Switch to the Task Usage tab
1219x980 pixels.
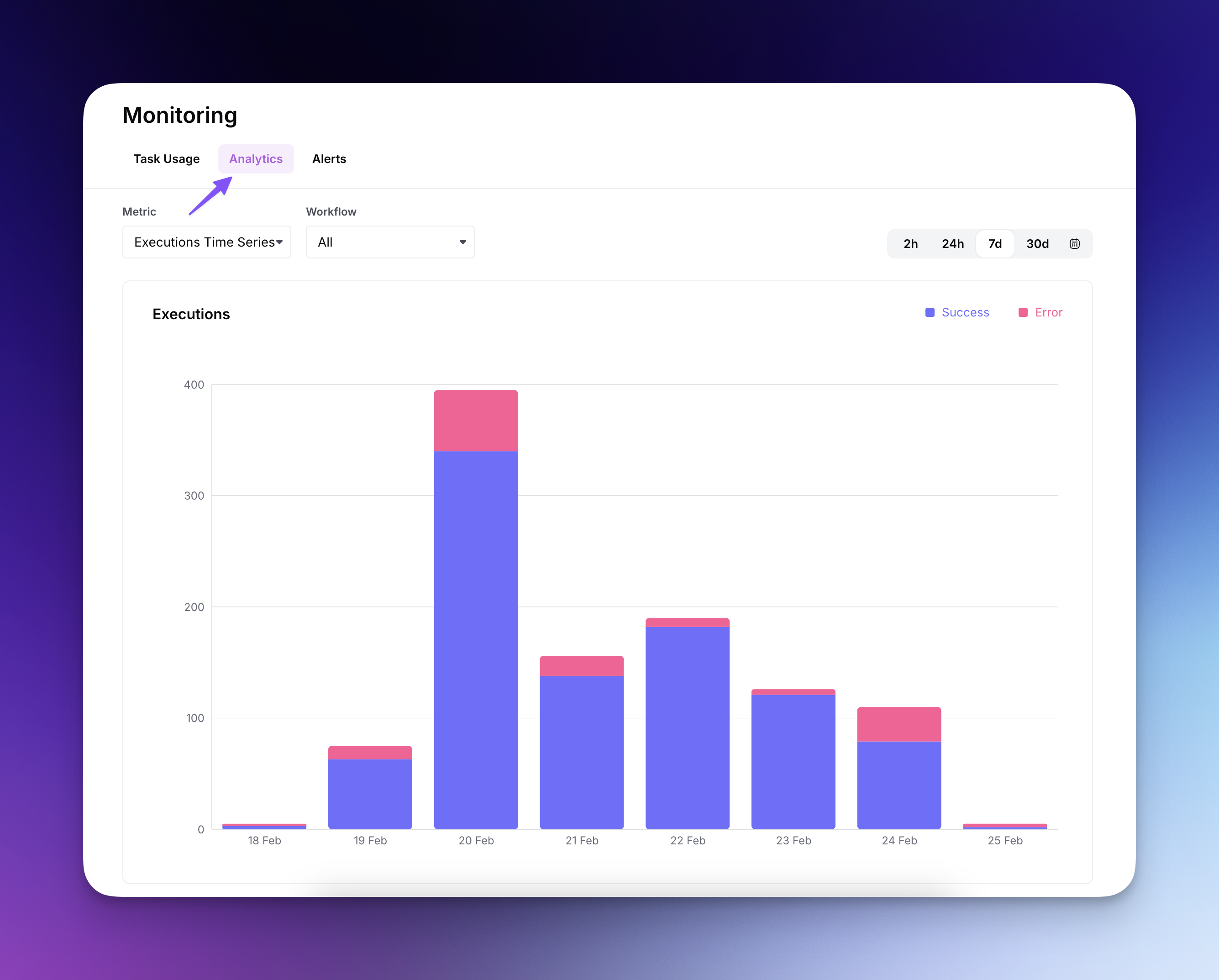point(166,159)
